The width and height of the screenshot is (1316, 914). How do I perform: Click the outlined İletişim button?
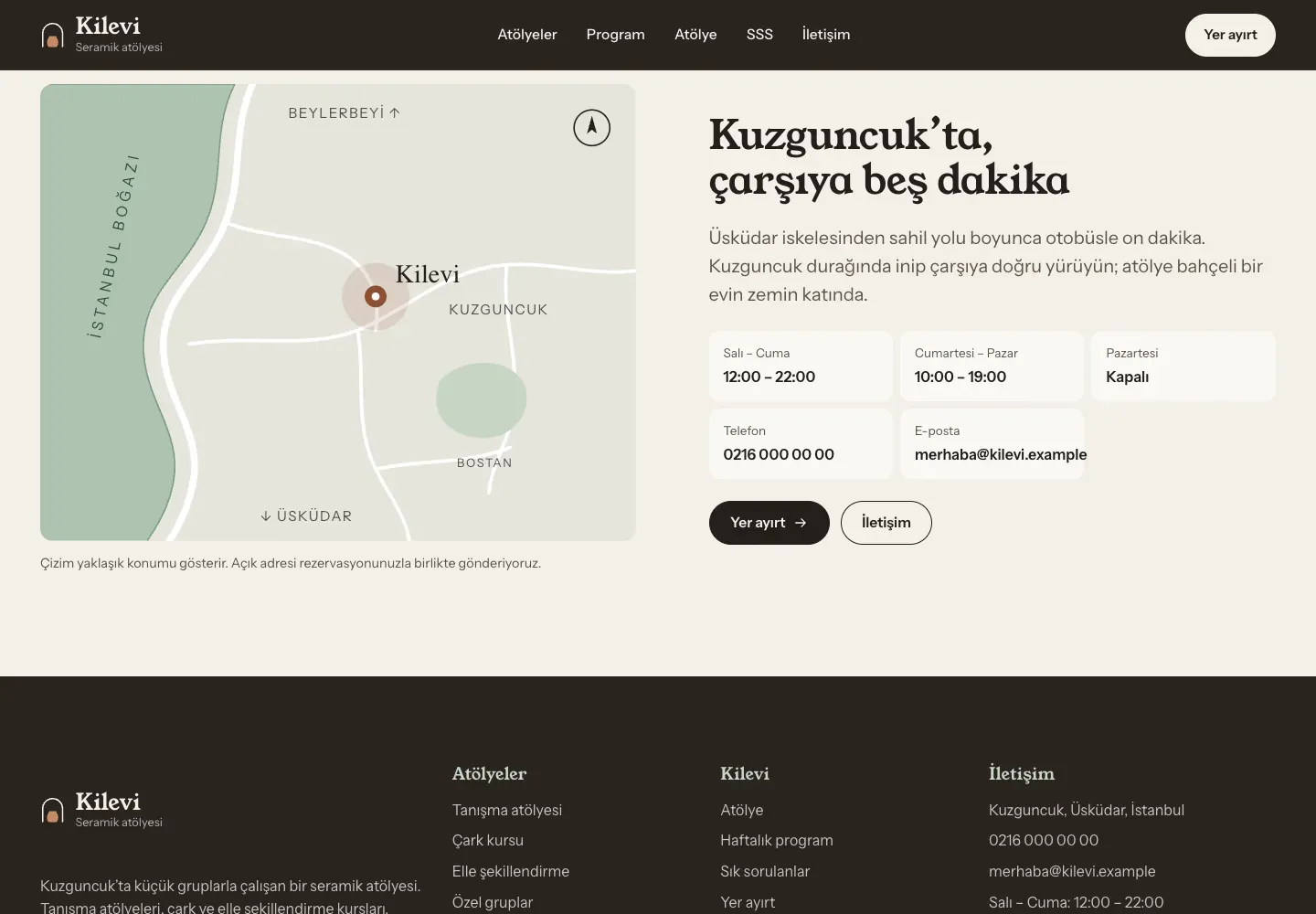click(886, 523)
